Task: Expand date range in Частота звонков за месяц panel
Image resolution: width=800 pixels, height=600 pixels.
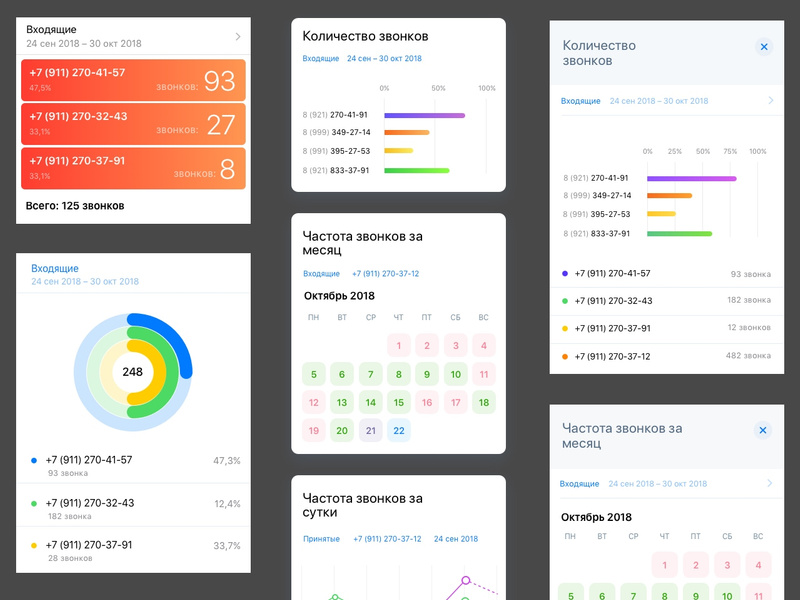Action: (x=768, y=482)
